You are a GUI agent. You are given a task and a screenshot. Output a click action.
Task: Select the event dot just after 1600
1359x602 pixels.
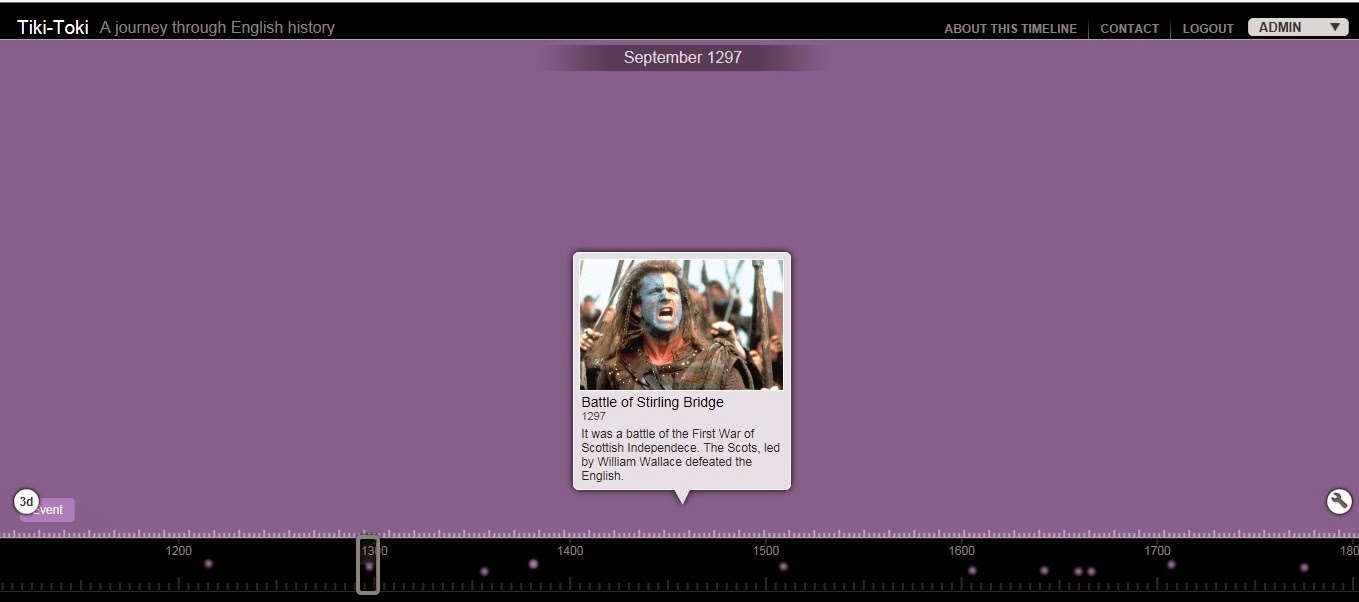point(972,570)
